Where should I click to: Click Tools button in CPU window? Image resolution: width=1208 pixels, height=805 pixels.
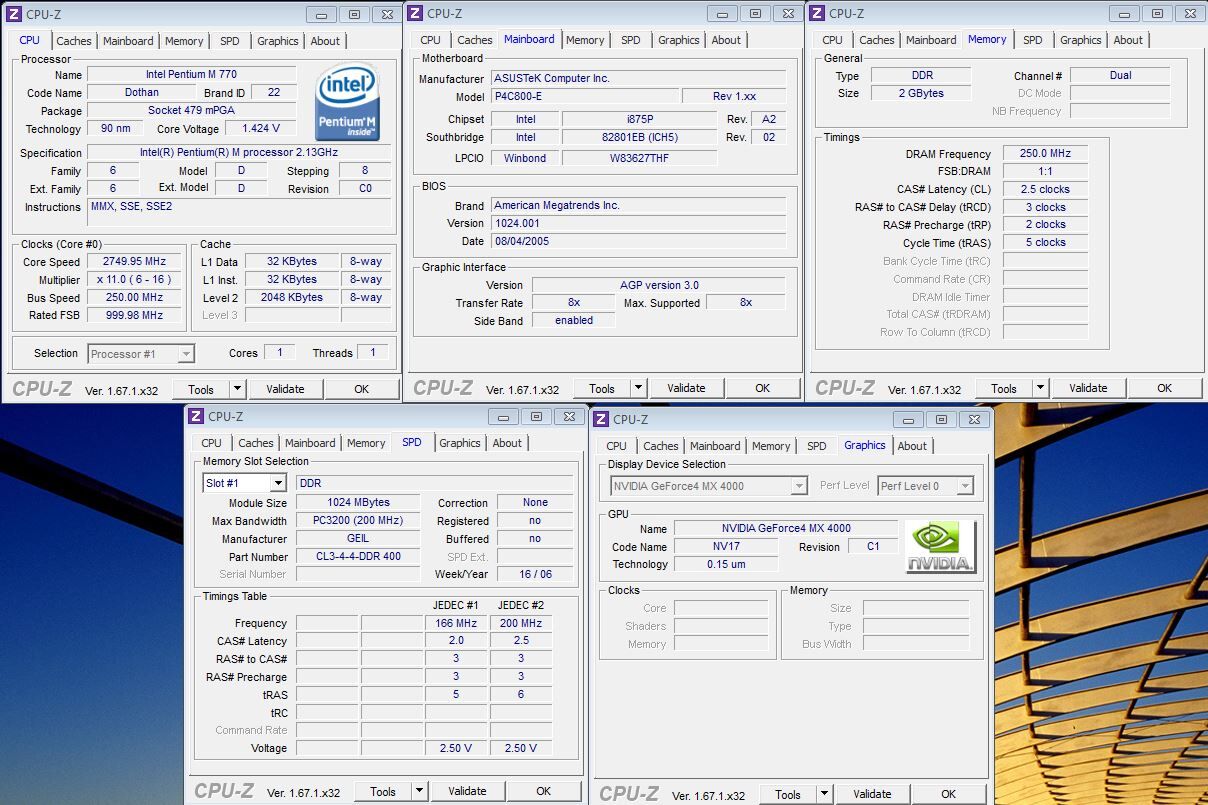(201, 389)
